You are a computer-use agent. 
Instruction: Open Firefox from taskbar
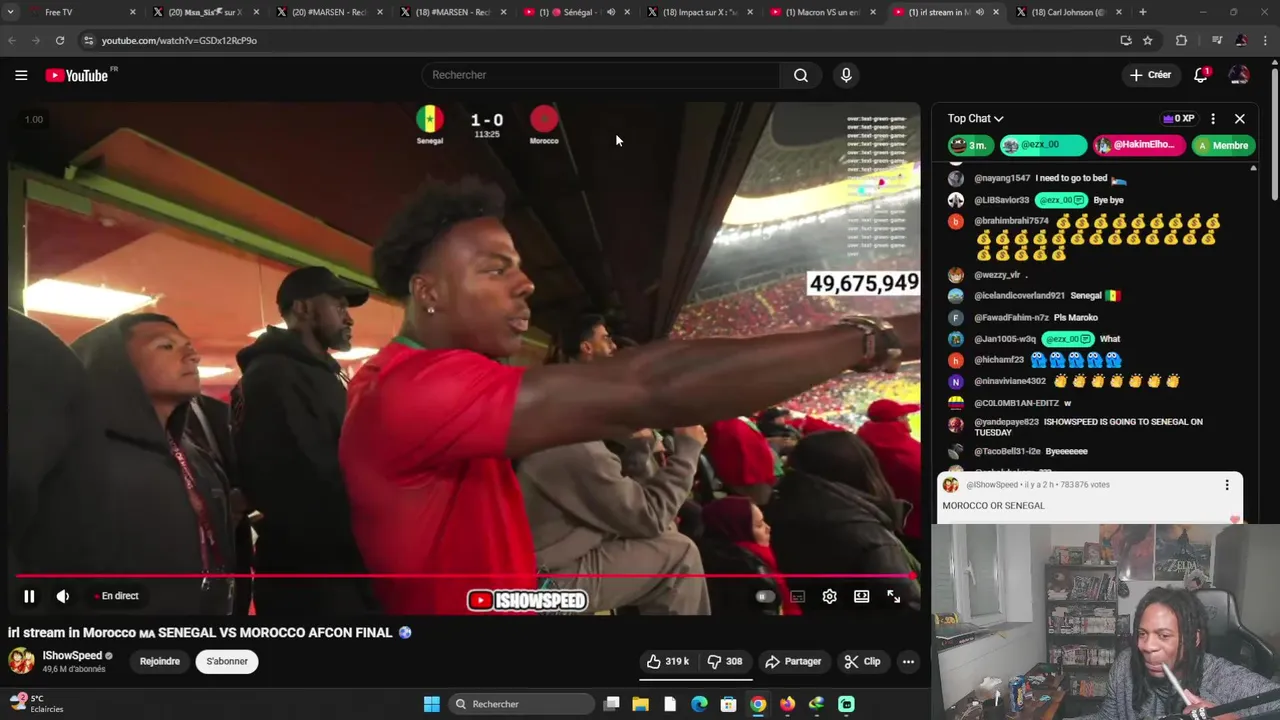[787, 704]
